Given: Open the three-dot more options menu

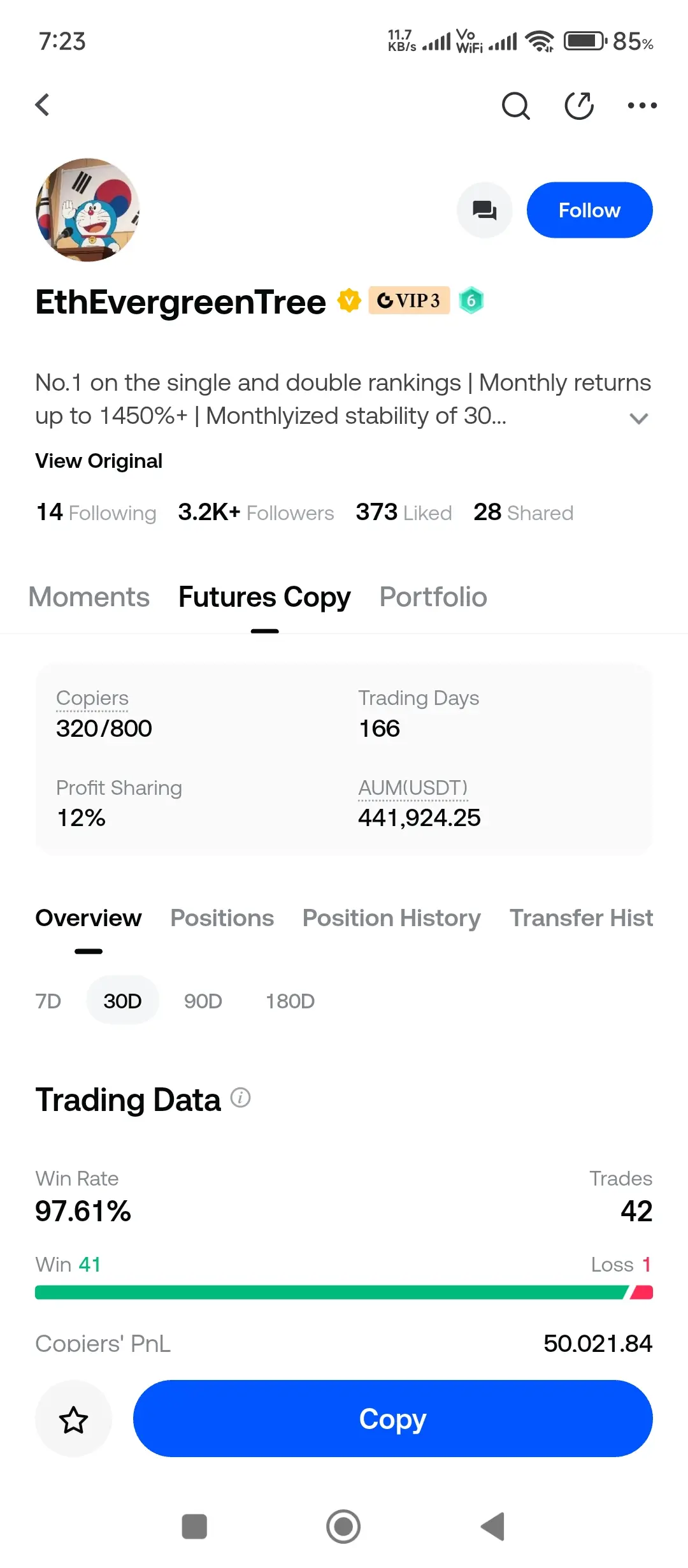Looking at the screenshot, I should click(x=641, y=106).
